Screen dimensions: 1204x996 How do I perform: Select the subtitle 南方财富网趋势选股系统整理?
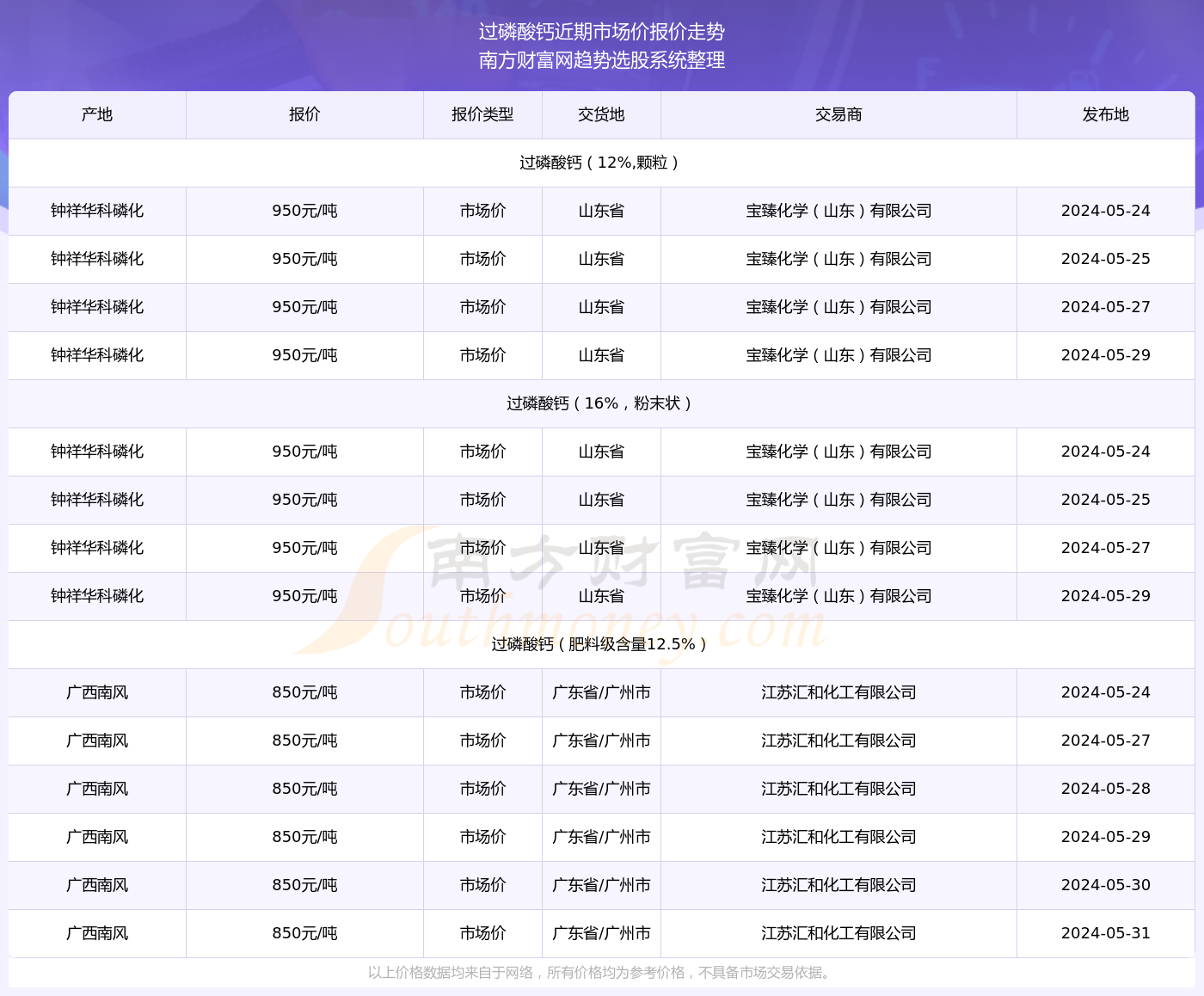click(602, 60)
